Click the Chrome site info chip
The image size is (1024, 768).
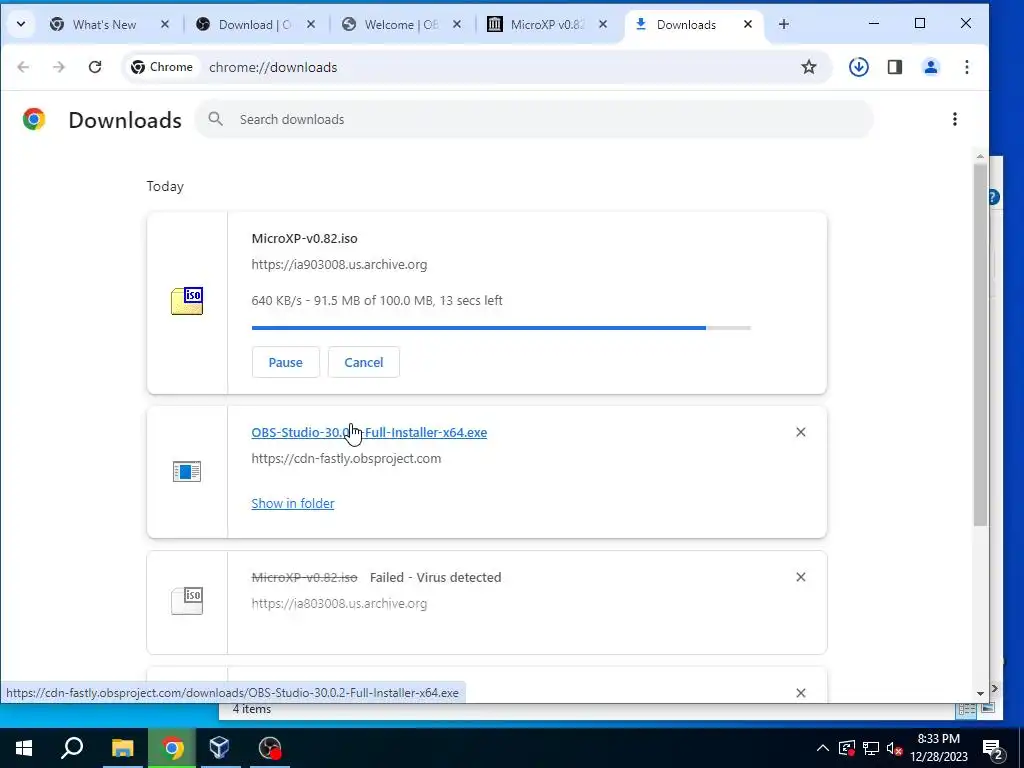[x=163, y=67]
